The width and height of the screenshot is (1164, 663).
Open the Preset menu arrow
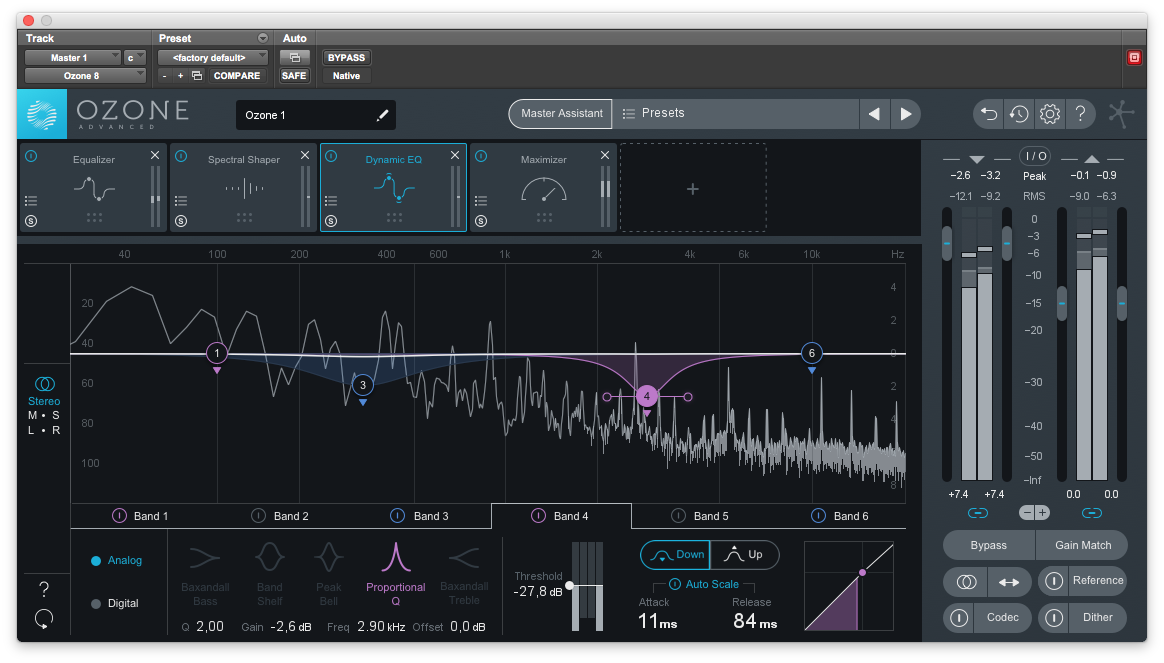pyautogui.click(x=263, y=38)
